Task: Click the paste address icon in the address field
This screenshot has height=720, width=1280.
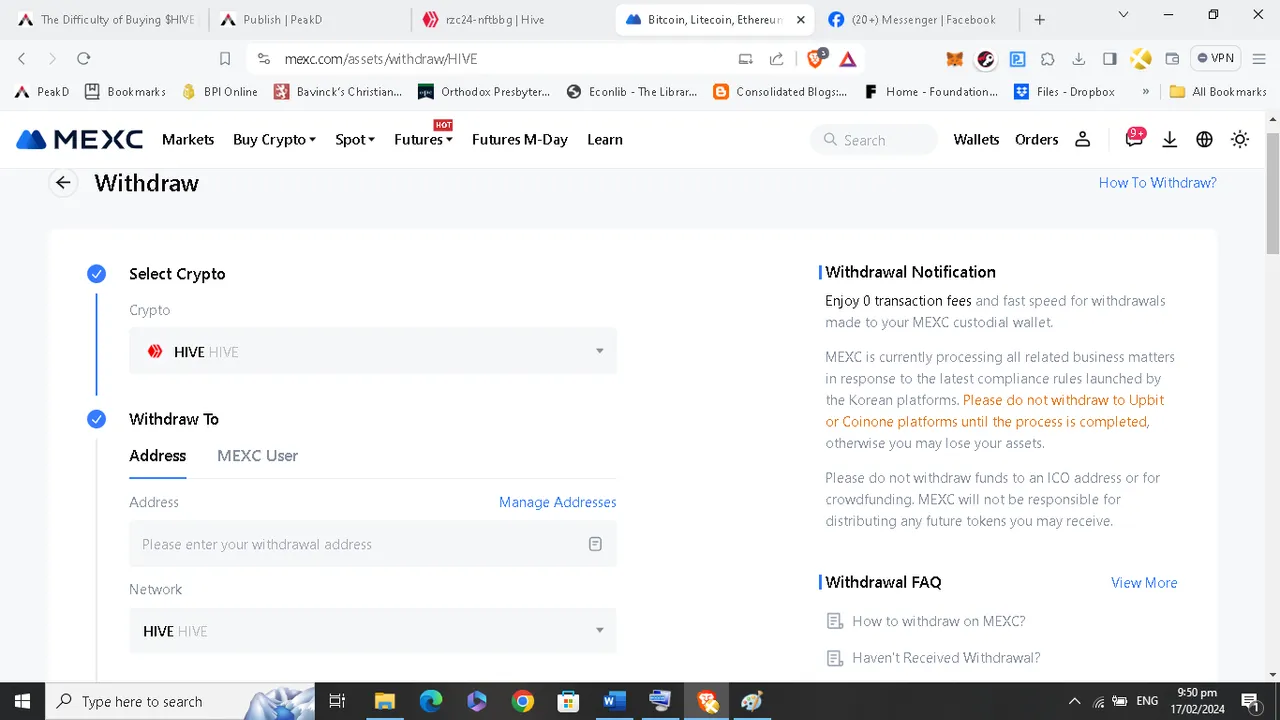Action: point(595,544)
